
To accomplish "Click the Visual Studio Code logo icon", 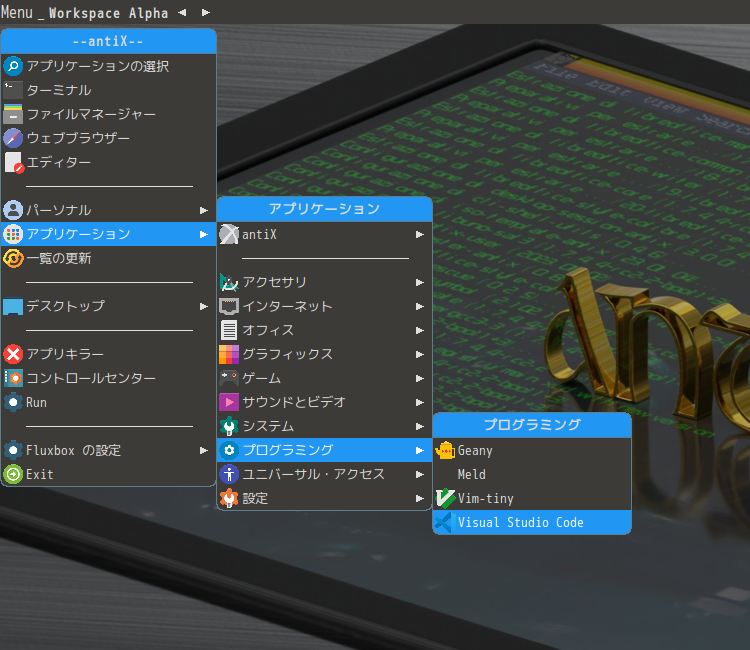I will pos(444,522).
